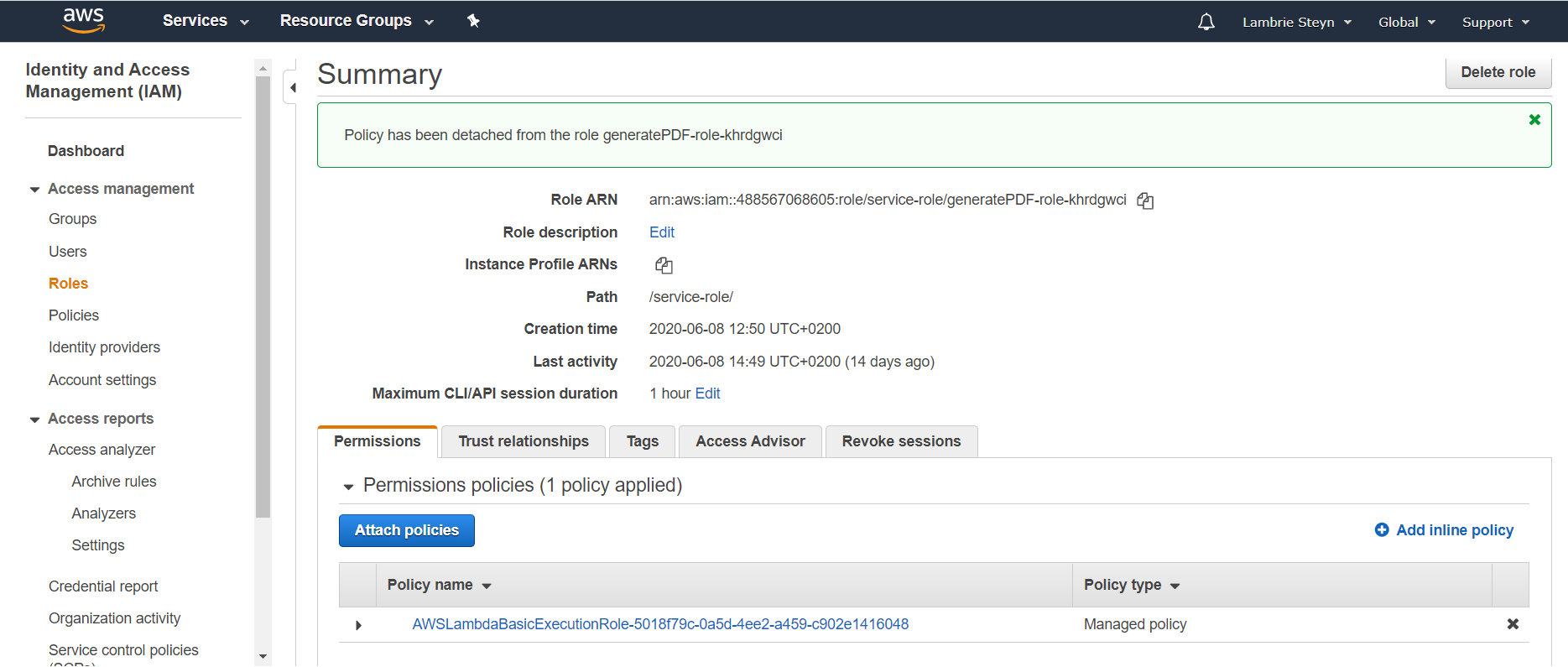Click the sidebar scrollbar thumb
The height and width of the screenshot is (667, 1568).
(263, 298)
